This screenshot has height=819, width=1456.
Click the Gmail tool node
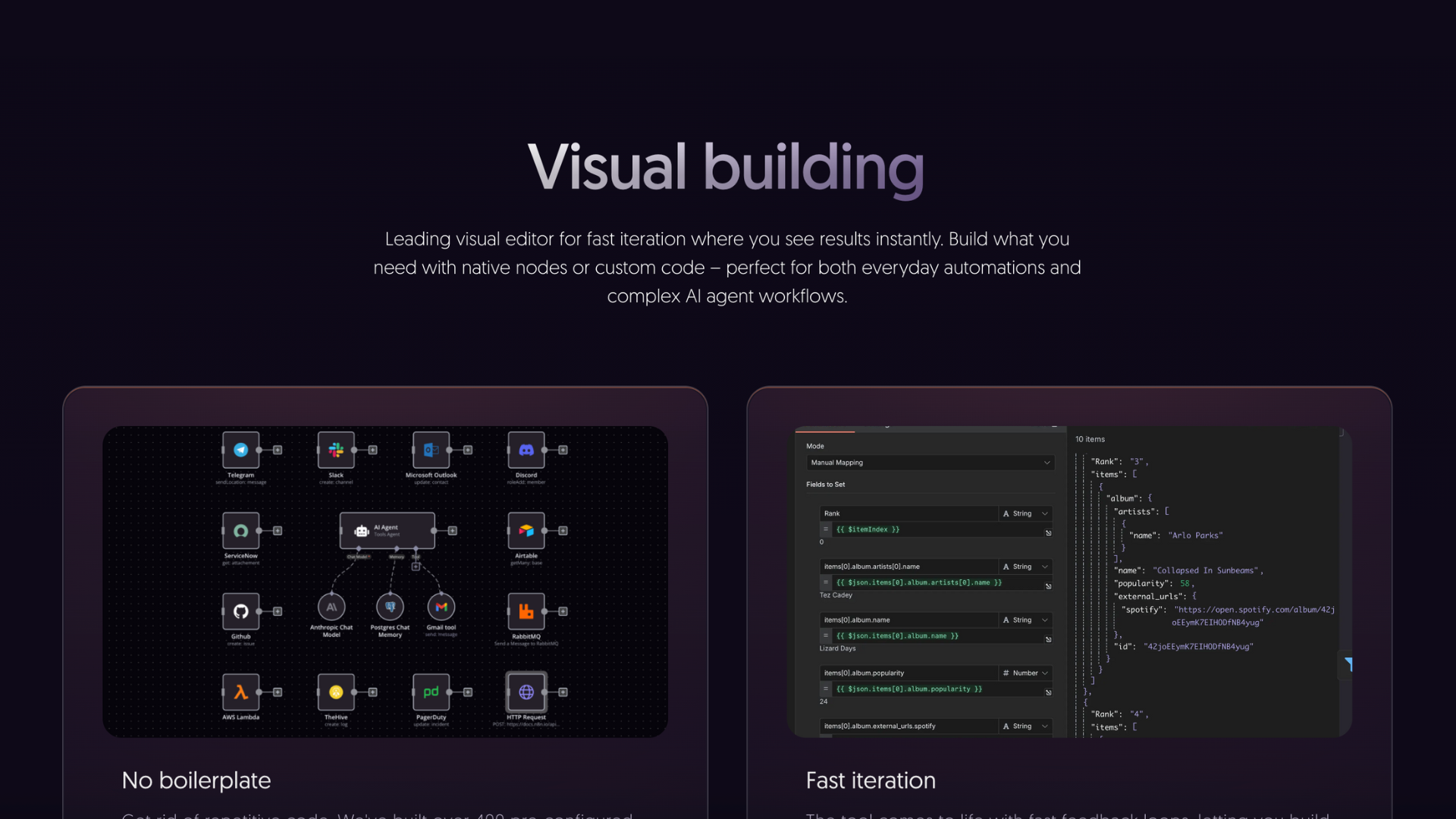441,607
